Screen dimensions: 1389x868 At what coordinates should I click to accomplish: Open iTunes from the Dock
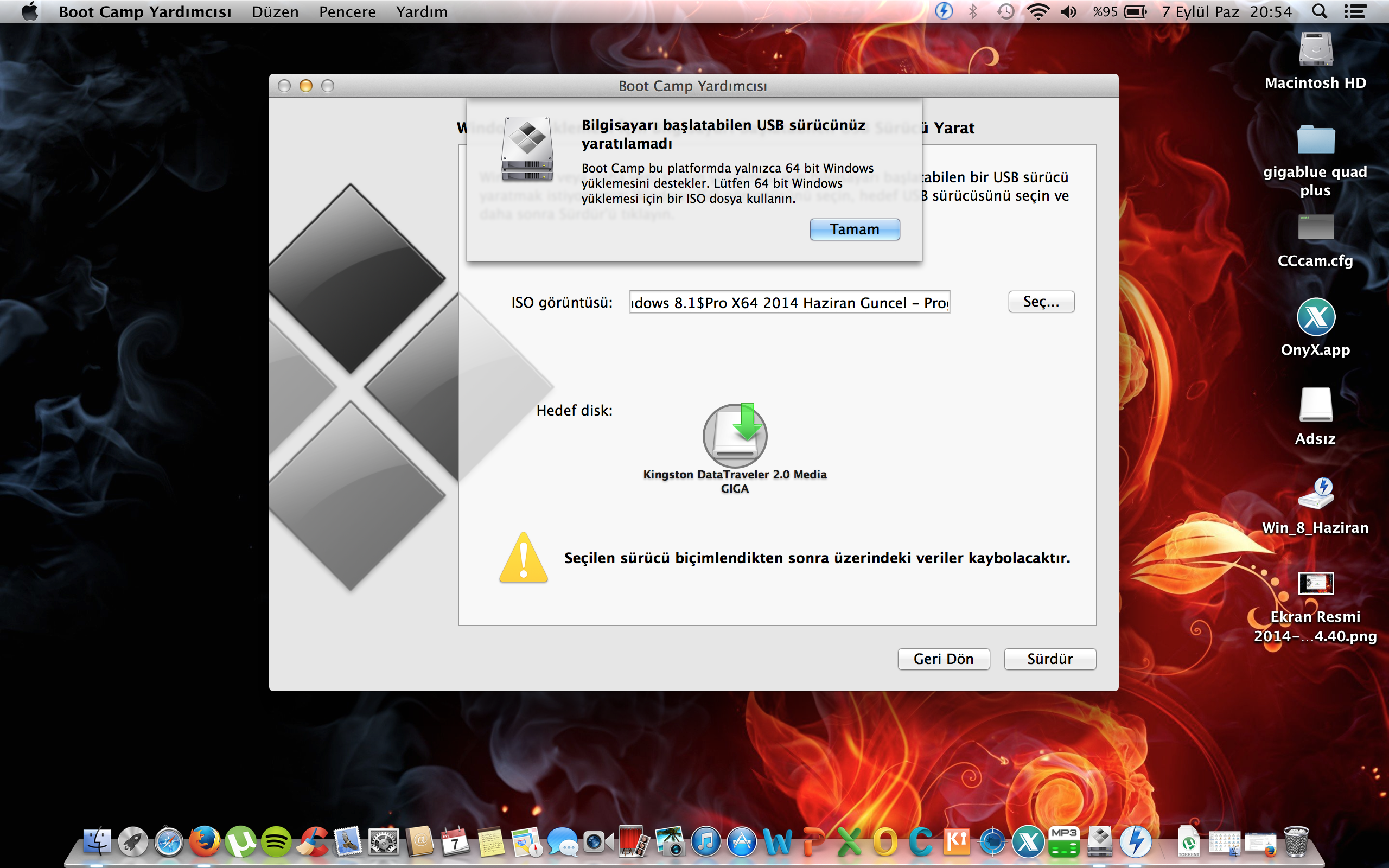pyautogui.click(x=706, y=842)
